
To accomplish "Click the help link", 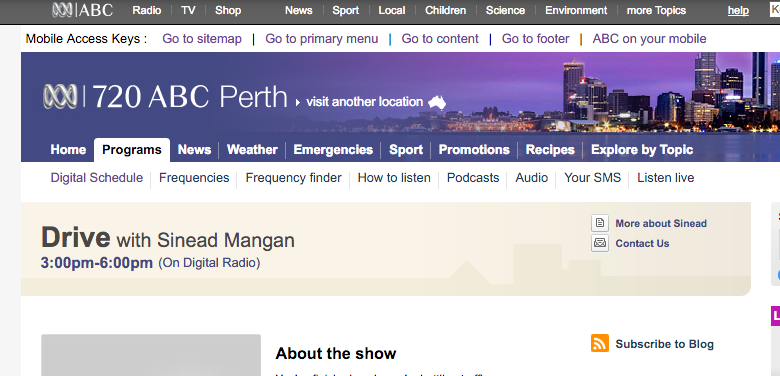I will click(x=738, y=10).
